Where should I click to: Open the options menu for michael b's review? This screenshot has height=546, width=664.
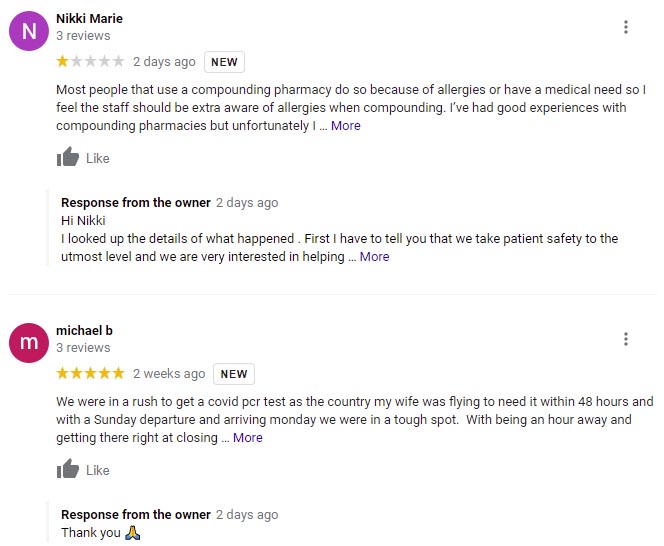pos(626,339)
